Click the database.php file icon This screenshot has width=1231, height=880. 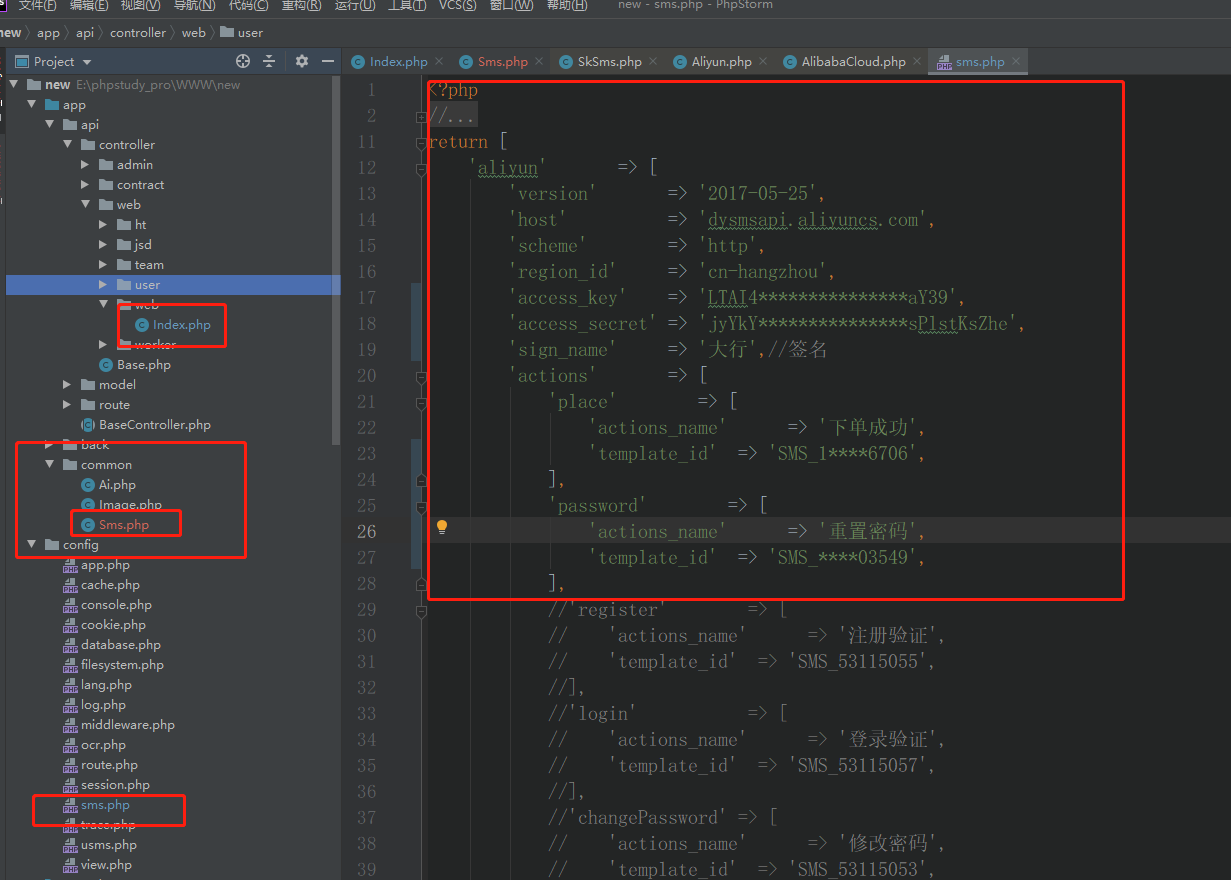click(70, 645)
